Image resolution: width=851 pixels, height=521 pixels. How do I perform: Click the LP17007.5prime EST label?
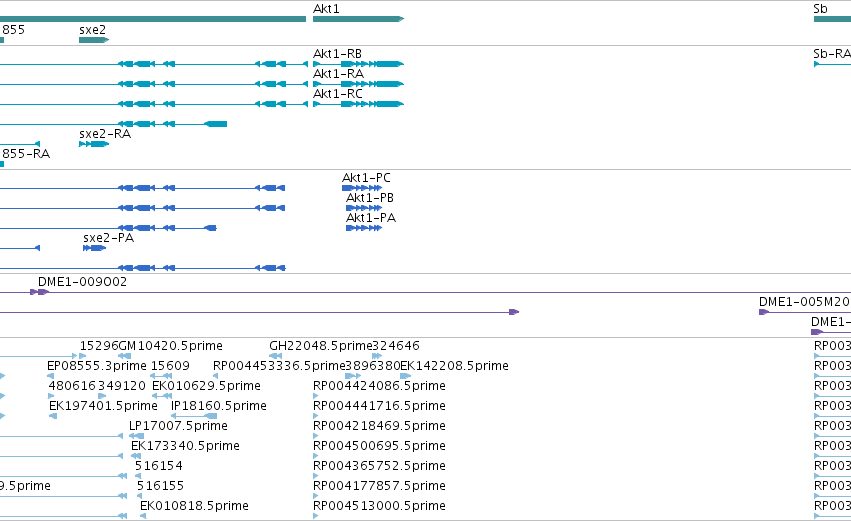click(x=178, y=425)
